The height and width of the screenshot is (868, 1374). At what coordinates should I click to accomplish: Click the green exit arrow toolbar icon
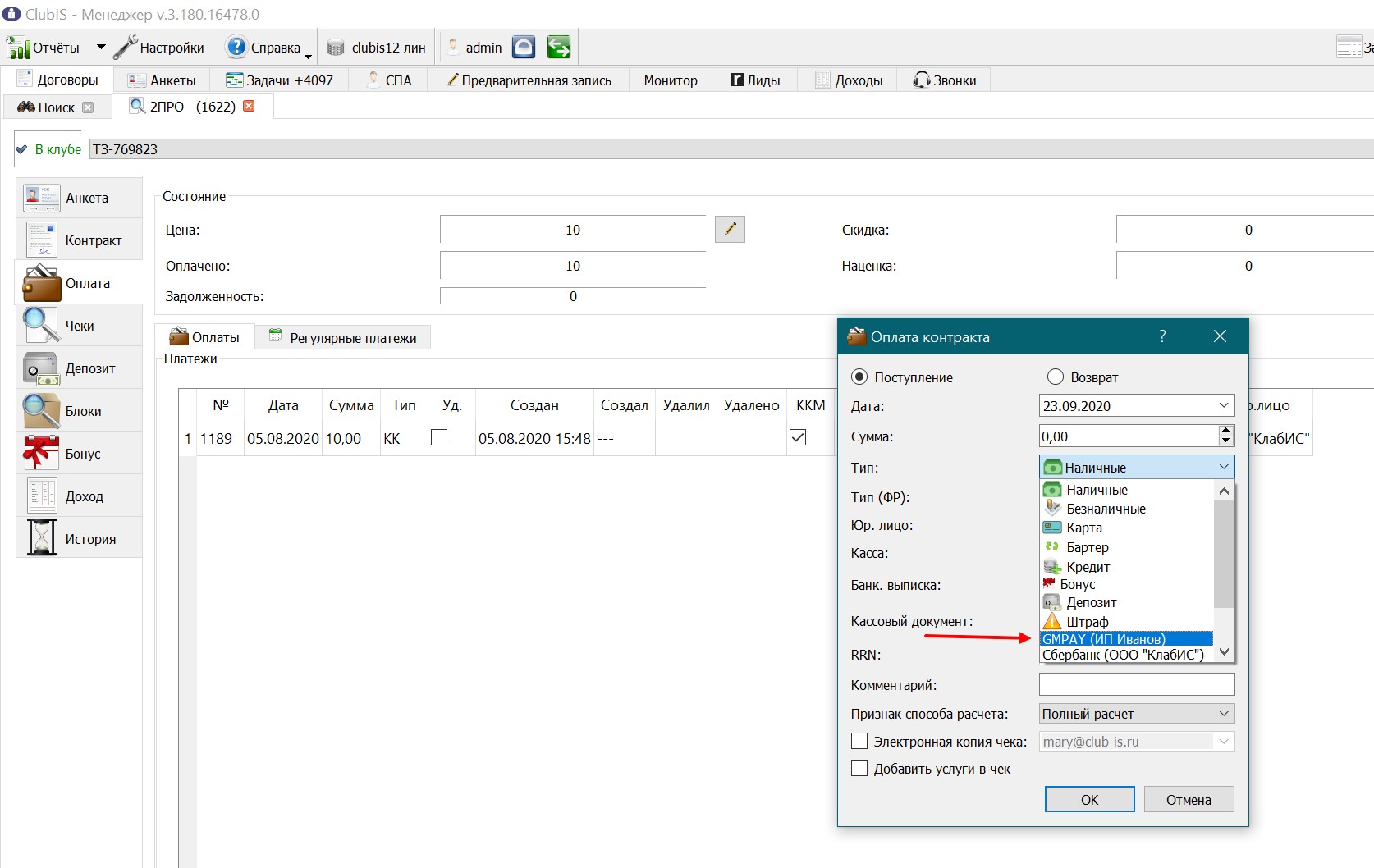(x=559, y=48)
